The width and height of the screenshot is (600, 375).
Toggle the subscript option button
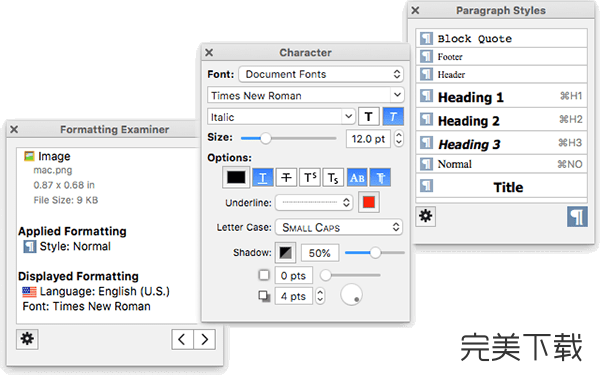[x=333, y=178]
